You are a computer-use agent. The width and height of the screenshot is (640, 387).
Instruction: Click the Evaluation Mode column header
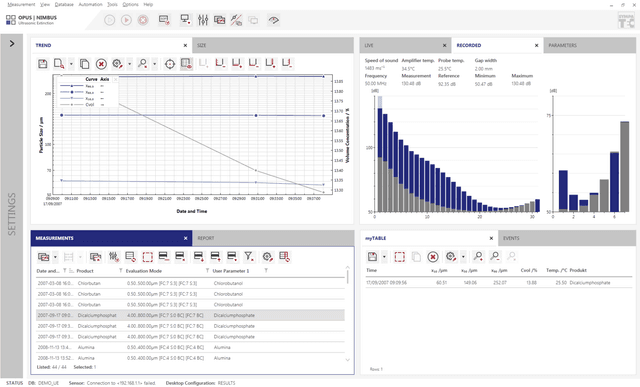pyautogui.click(x=144, y=271)
